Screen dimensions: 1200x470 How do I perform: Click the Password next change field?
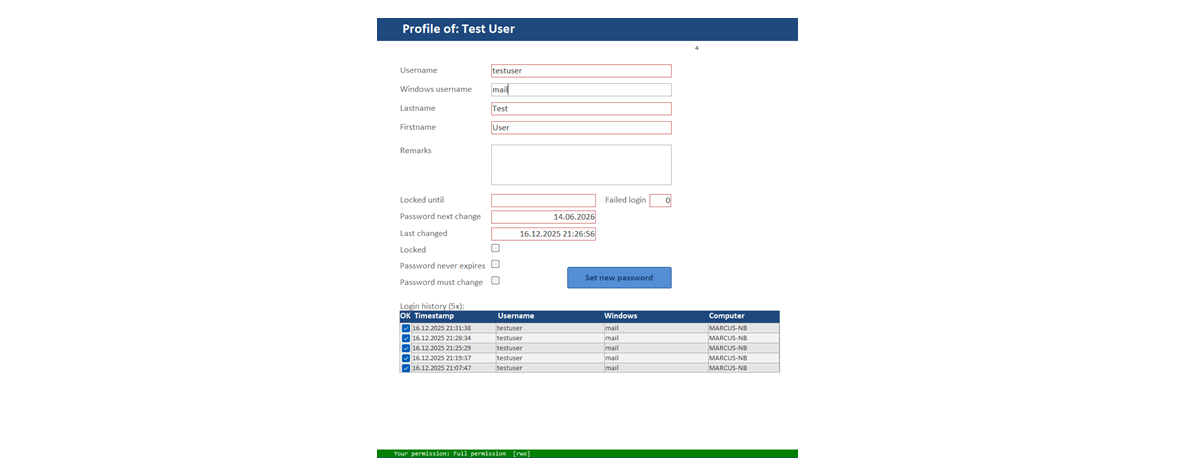click(543, 217)
